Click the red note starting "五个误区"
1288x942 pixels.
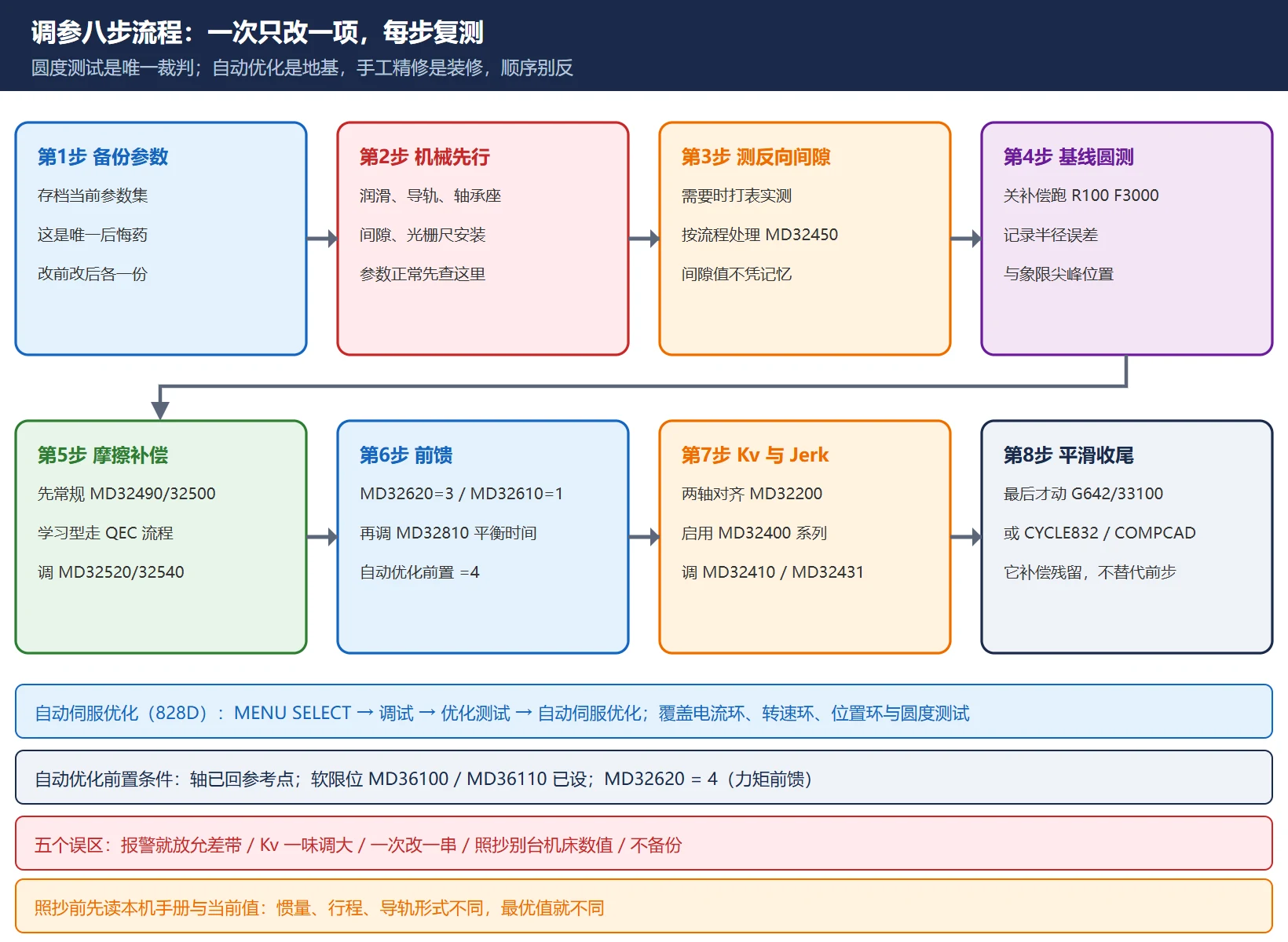click(x=644, y=844)
